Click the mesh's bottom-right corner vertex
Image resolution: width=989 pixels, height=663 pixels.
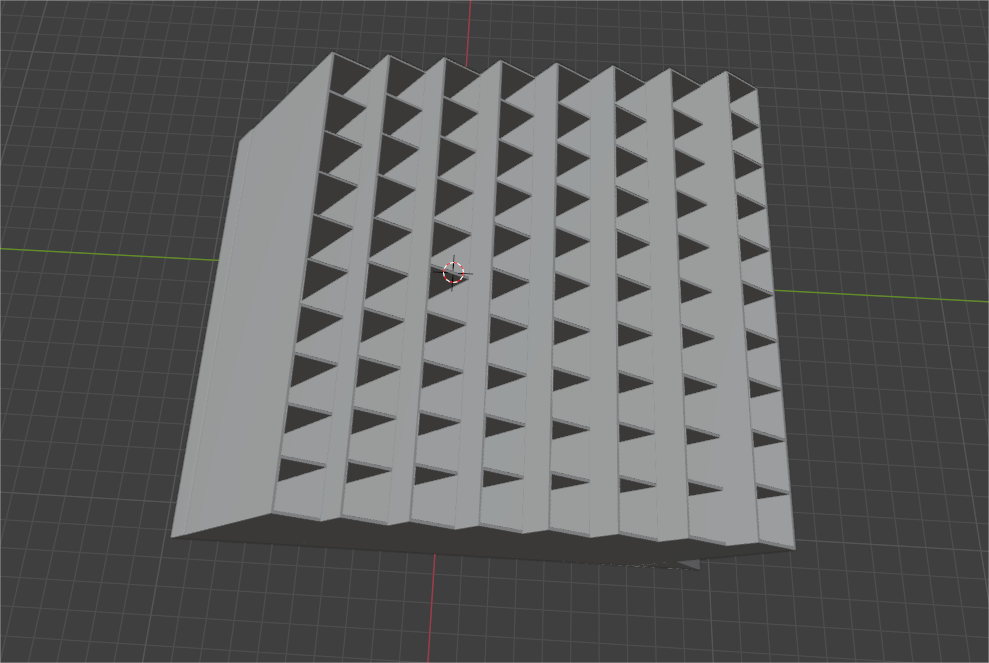point(795,548)
